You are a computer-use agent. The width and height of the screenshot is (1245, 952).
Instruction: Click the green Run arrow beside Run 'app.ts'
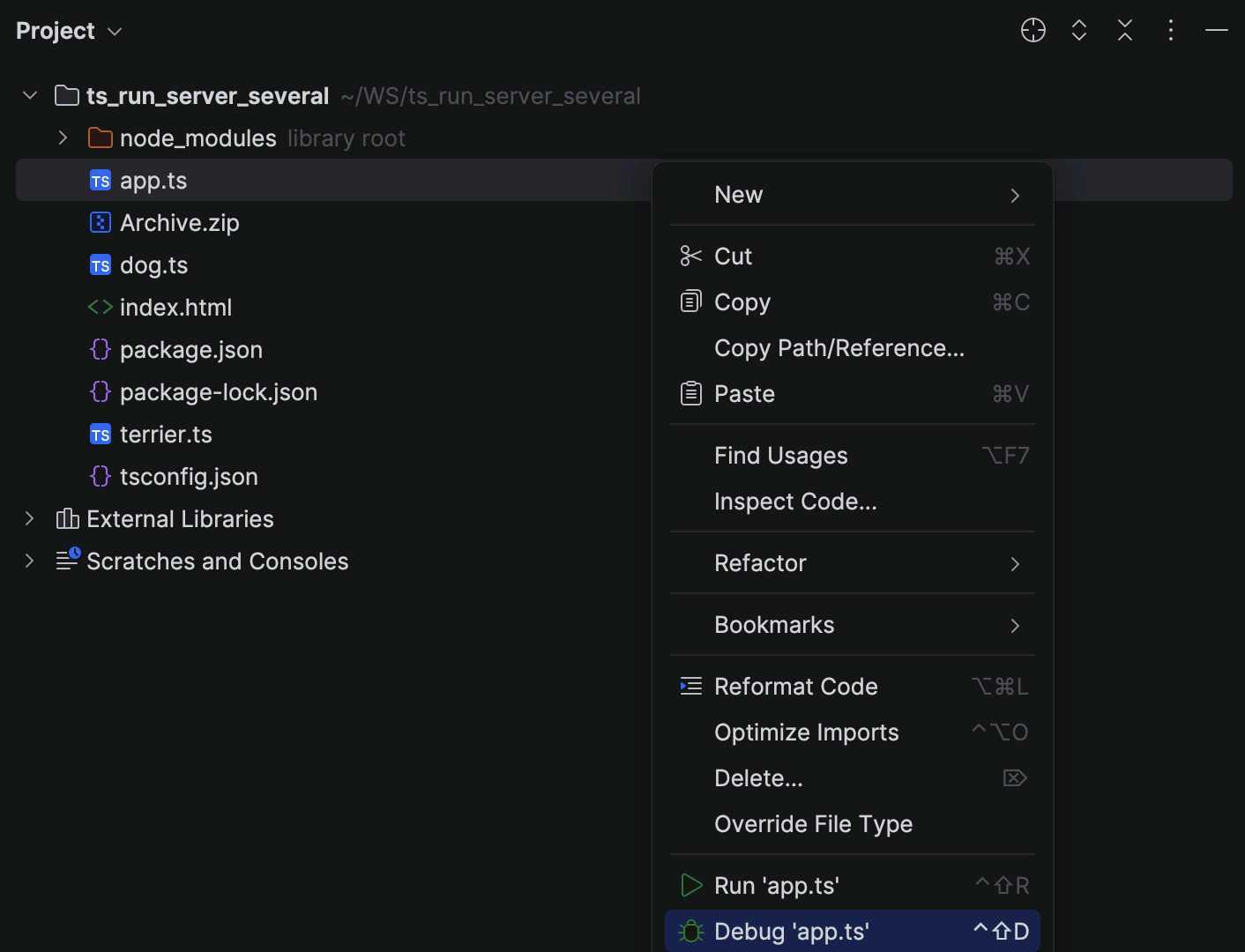point(690,885)
